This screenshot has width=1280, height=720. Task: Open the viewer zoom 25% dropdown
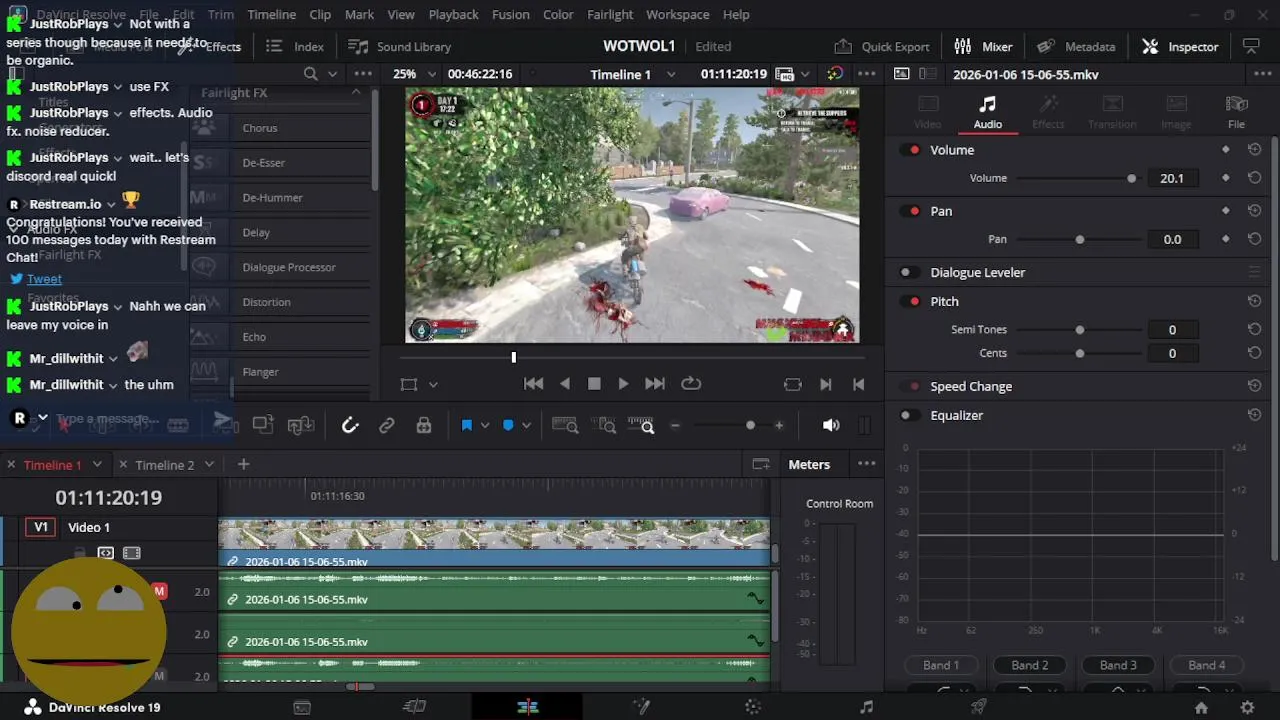415,74
